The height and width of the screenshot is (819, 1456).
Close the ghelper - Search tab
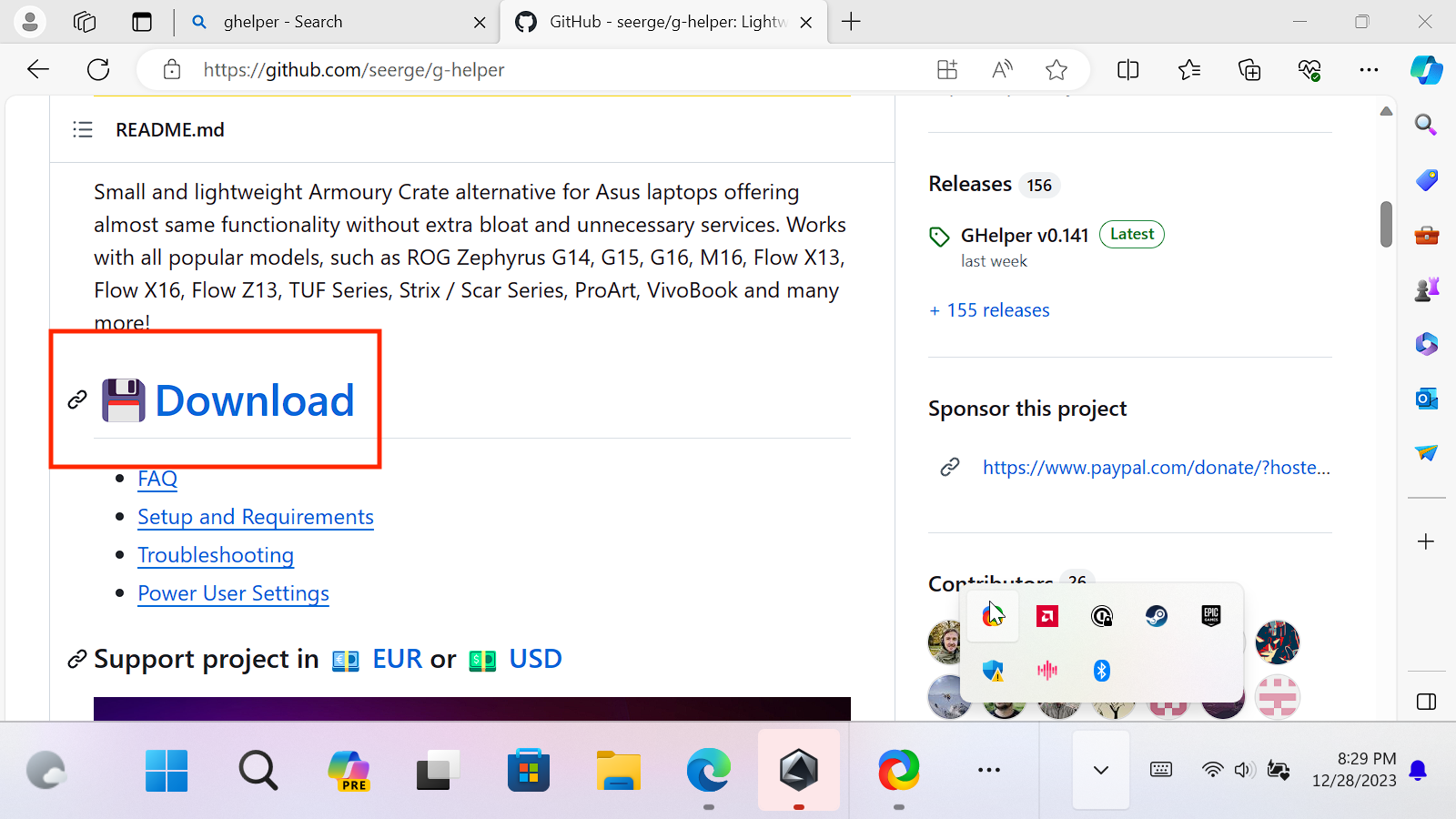pyautogui.click(x=480, y=23)
